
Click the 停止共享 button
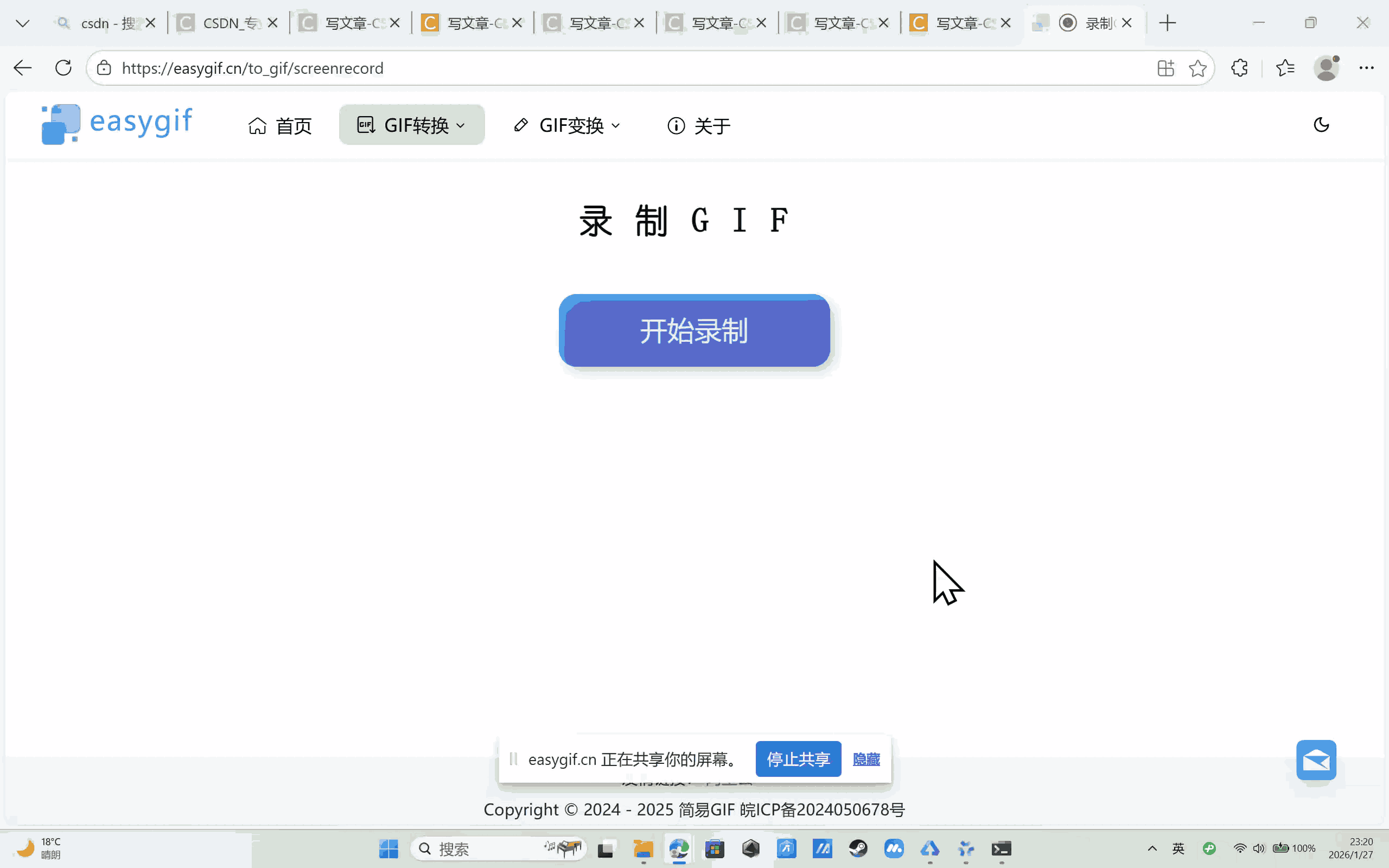[x=798, y=759]
